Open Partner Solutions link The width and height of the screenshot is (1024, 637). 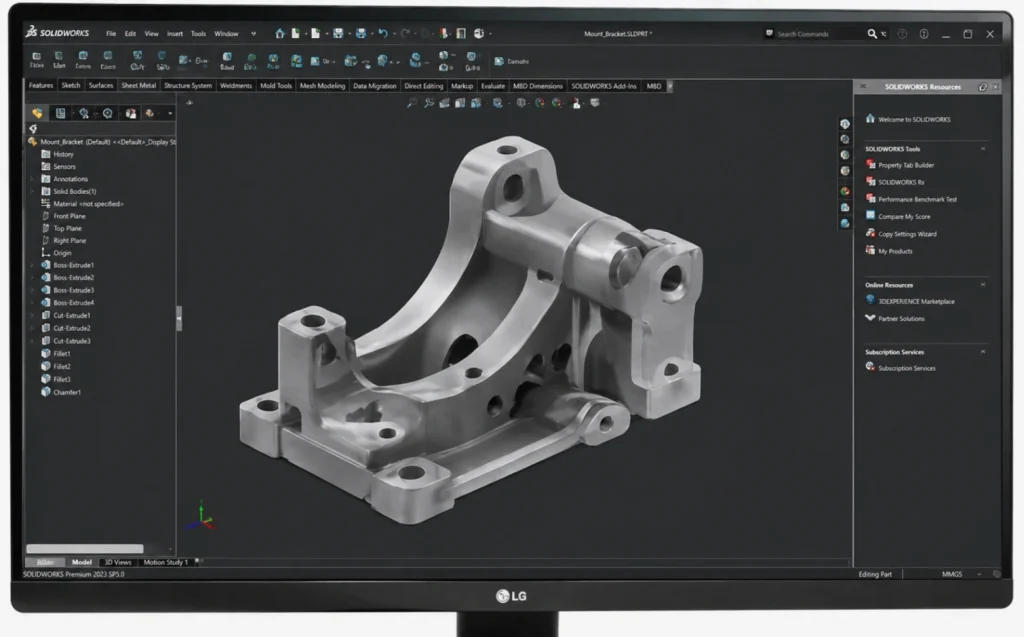[901, 319]
